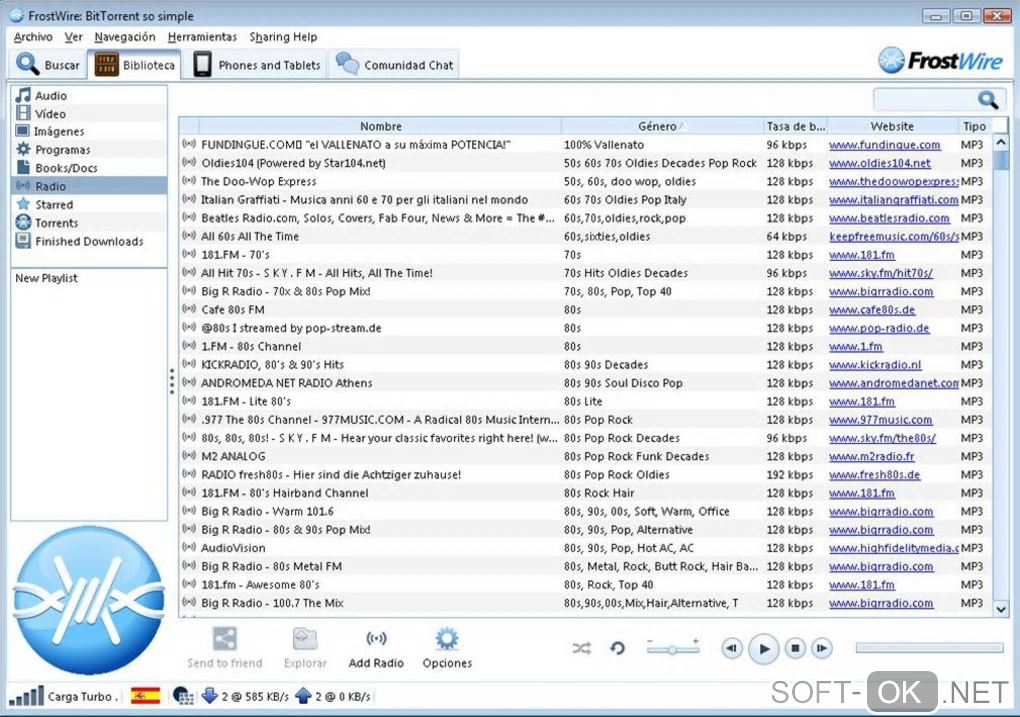Click the volume slider

tap(672, 649)
